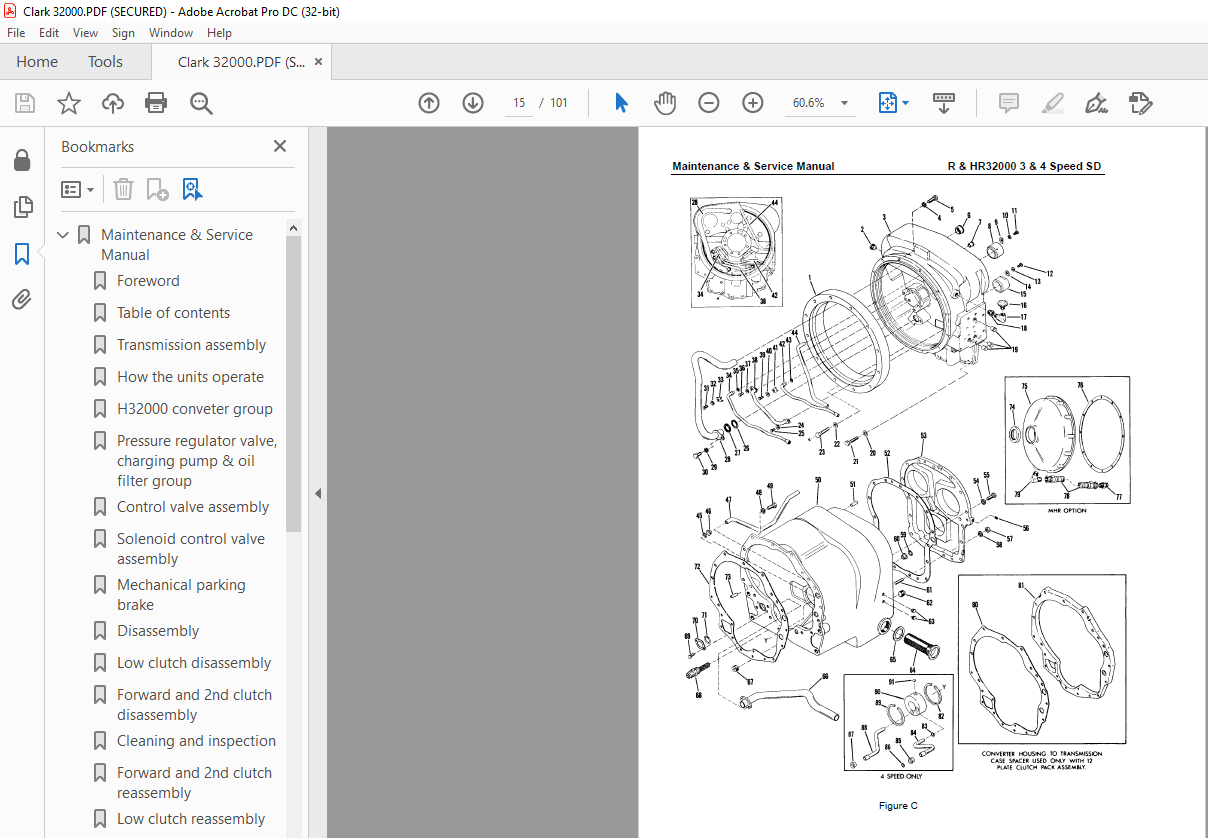This screenshot has height=838, width=1208.
Task: Click the page number input field
Action: click(x=519, y=103)
